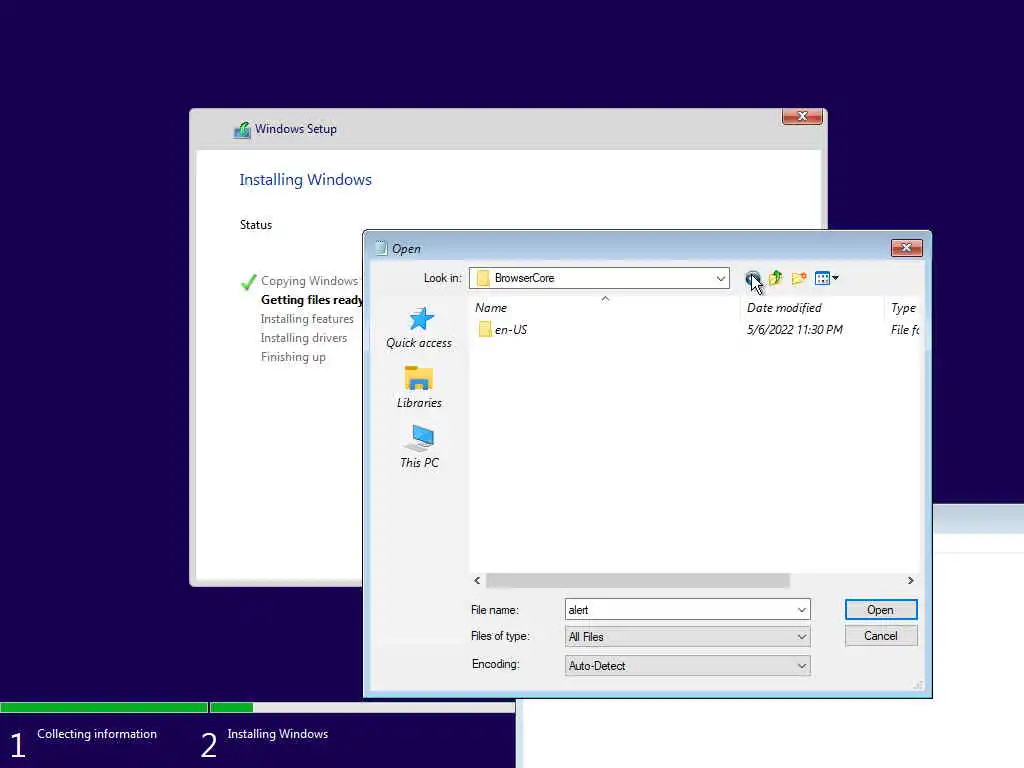1024x768 pixels.
Task: Click 'Installing Windows' step 2 label
Action: tap(278, 734)
